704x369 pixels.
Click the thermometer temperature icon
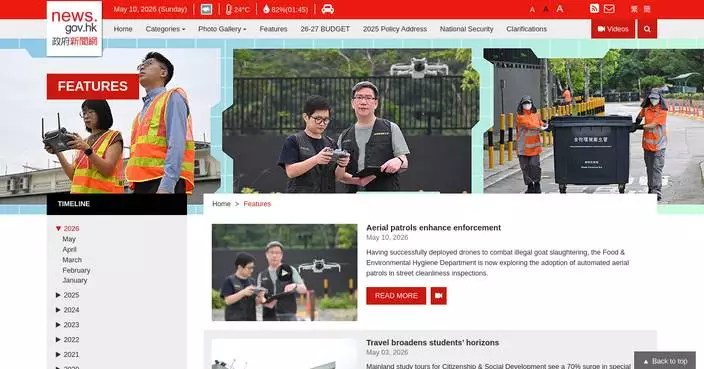click(x=229, y=9)
